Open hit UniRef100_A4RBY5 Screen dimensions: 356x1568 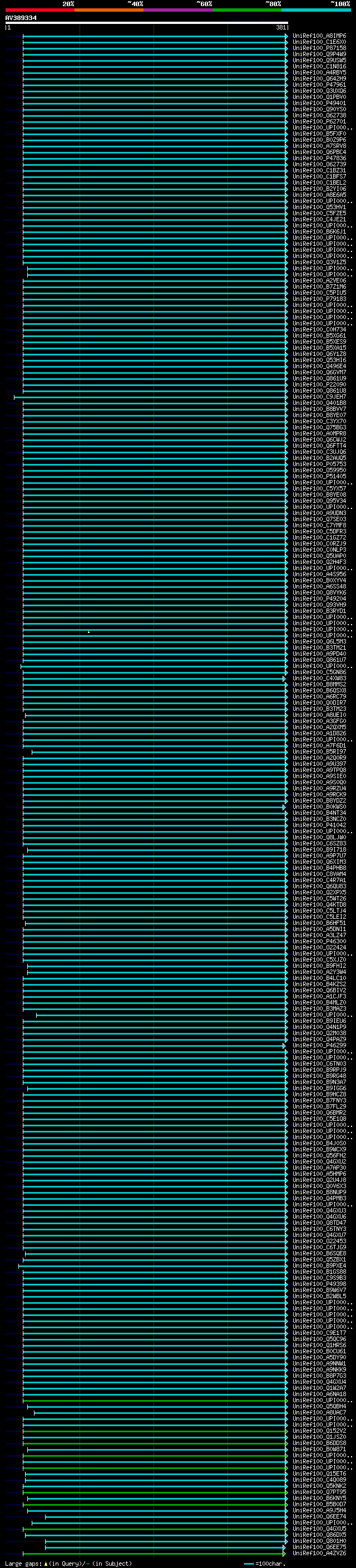[319, 72]
